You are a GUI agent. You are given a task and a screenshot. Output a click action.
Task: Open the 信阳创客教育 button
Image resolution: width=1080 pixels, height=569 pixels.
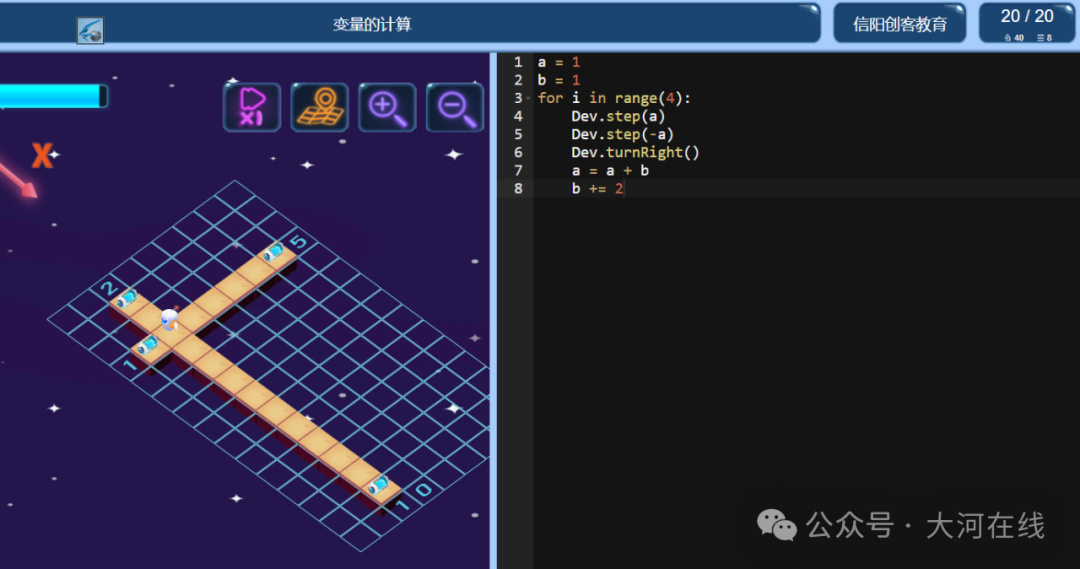pos(900,24)
